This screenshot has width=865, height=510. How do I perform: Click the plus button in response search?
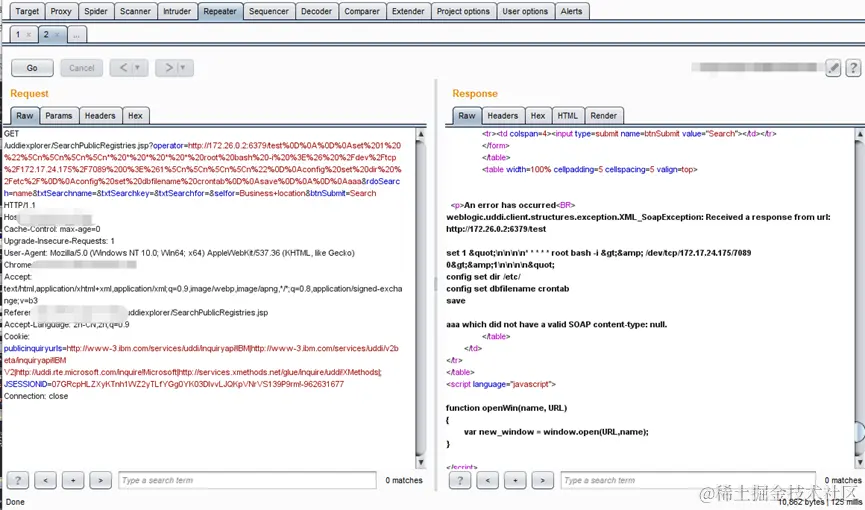tap(514, 481)
